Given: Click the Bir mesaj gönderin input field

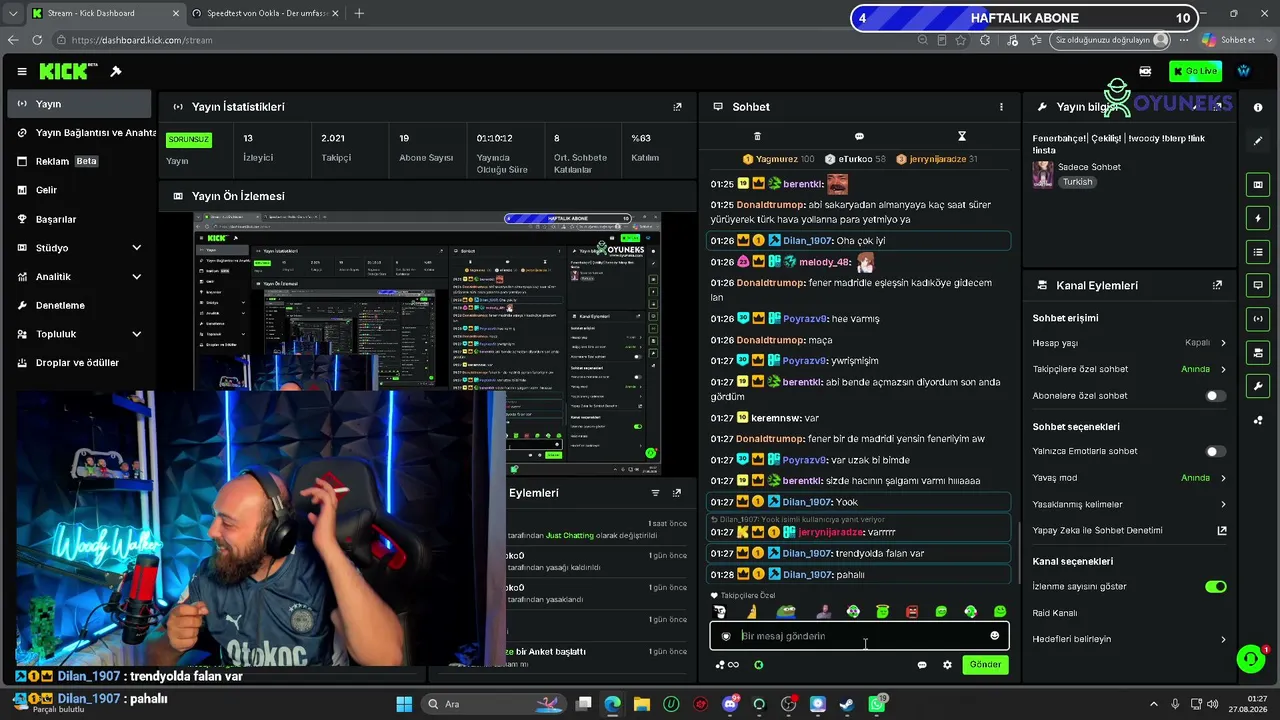Looking at the screenshot, I should point(859,636).
